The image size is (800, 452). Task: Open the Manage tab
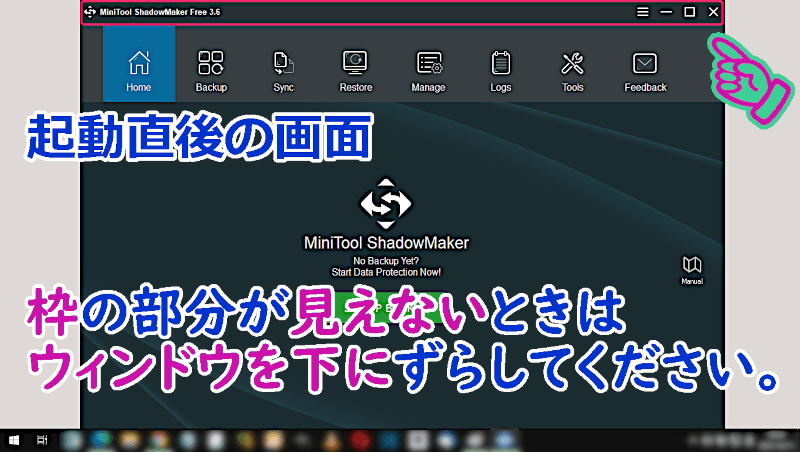tap(428, 71)
